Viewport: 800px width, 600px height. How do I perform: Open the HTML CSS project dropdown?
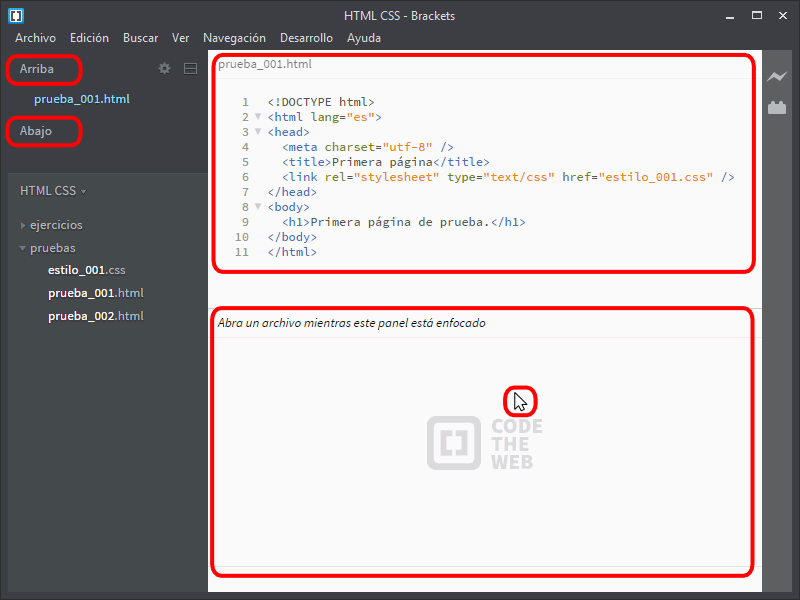53,191
